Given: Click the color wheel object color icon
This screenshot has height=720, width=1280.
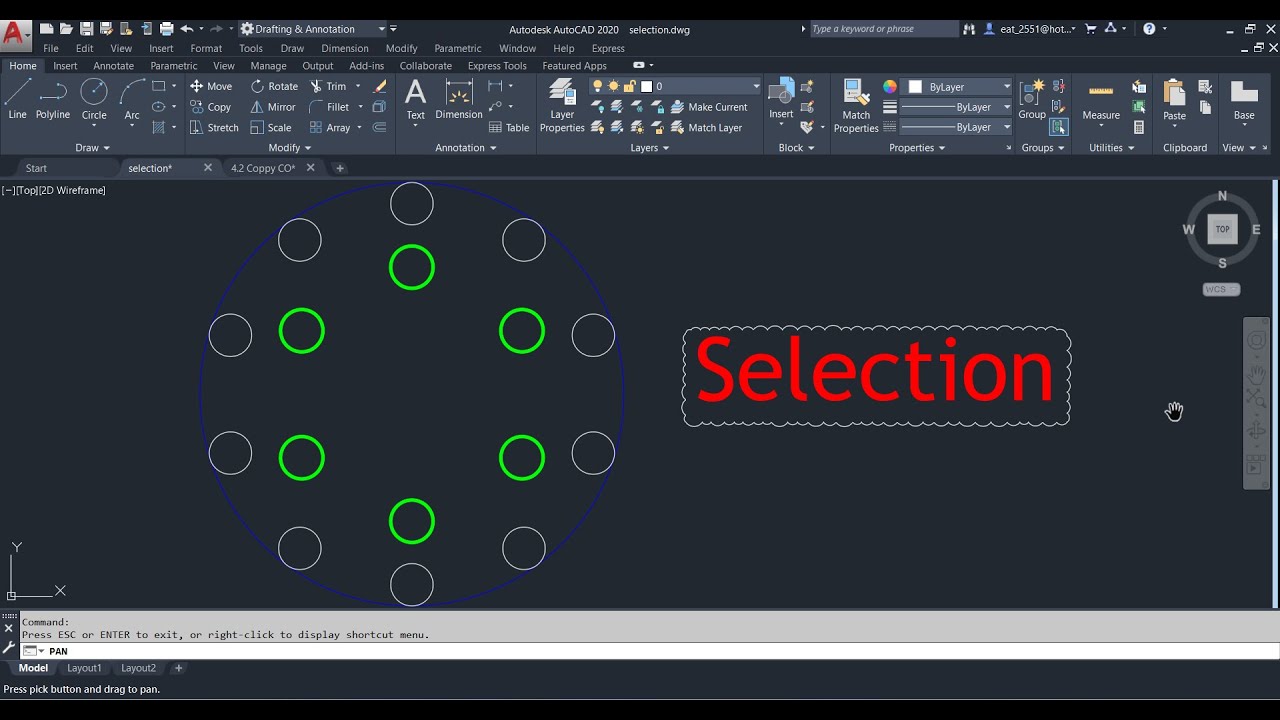Looking at the screenshot, I should [x=890, y=87].
